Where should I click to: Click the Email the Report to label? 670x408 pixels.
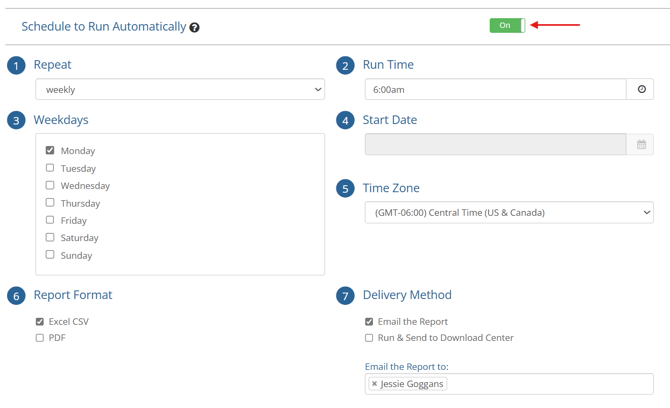click(406, 367)
